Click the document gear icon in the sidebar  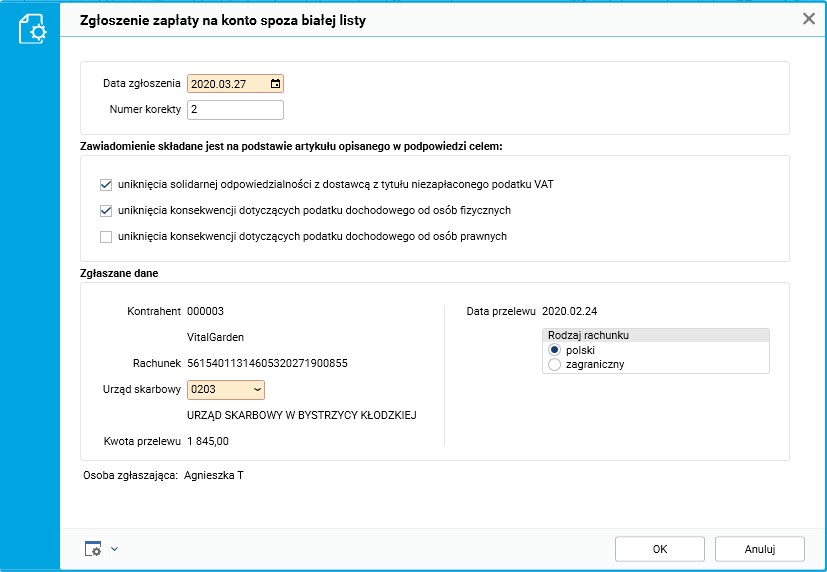32,29
